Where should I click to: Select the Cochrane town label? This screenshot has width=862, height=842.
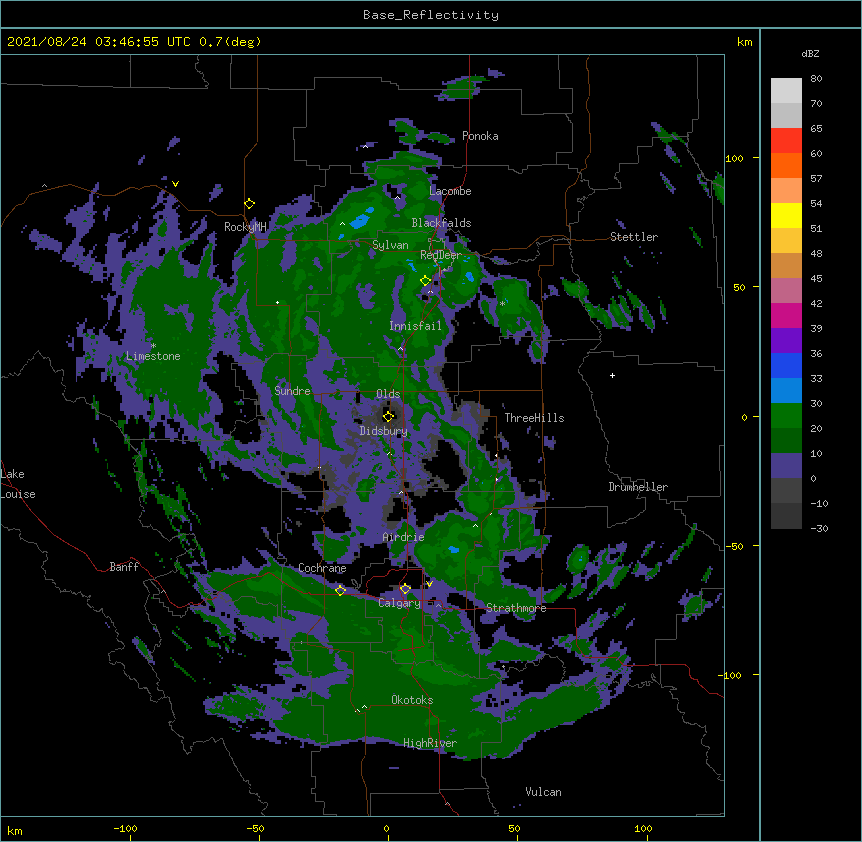click(x=322, y=568)
